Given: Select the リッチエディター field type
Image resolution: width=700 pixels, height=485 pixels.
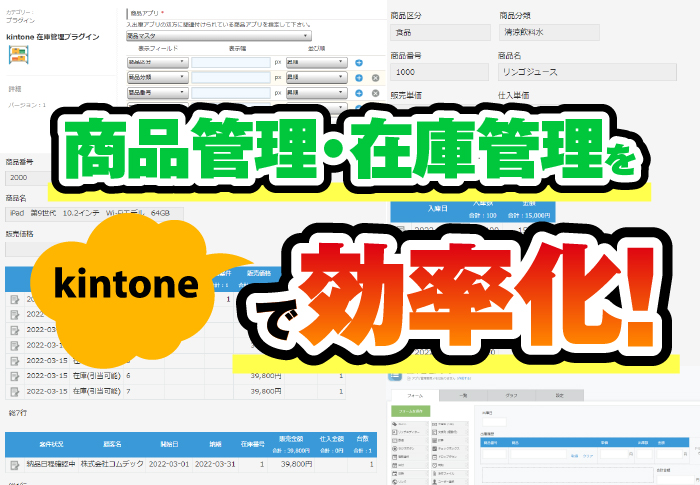Looking at the screenshot, I should coord(408,432).
